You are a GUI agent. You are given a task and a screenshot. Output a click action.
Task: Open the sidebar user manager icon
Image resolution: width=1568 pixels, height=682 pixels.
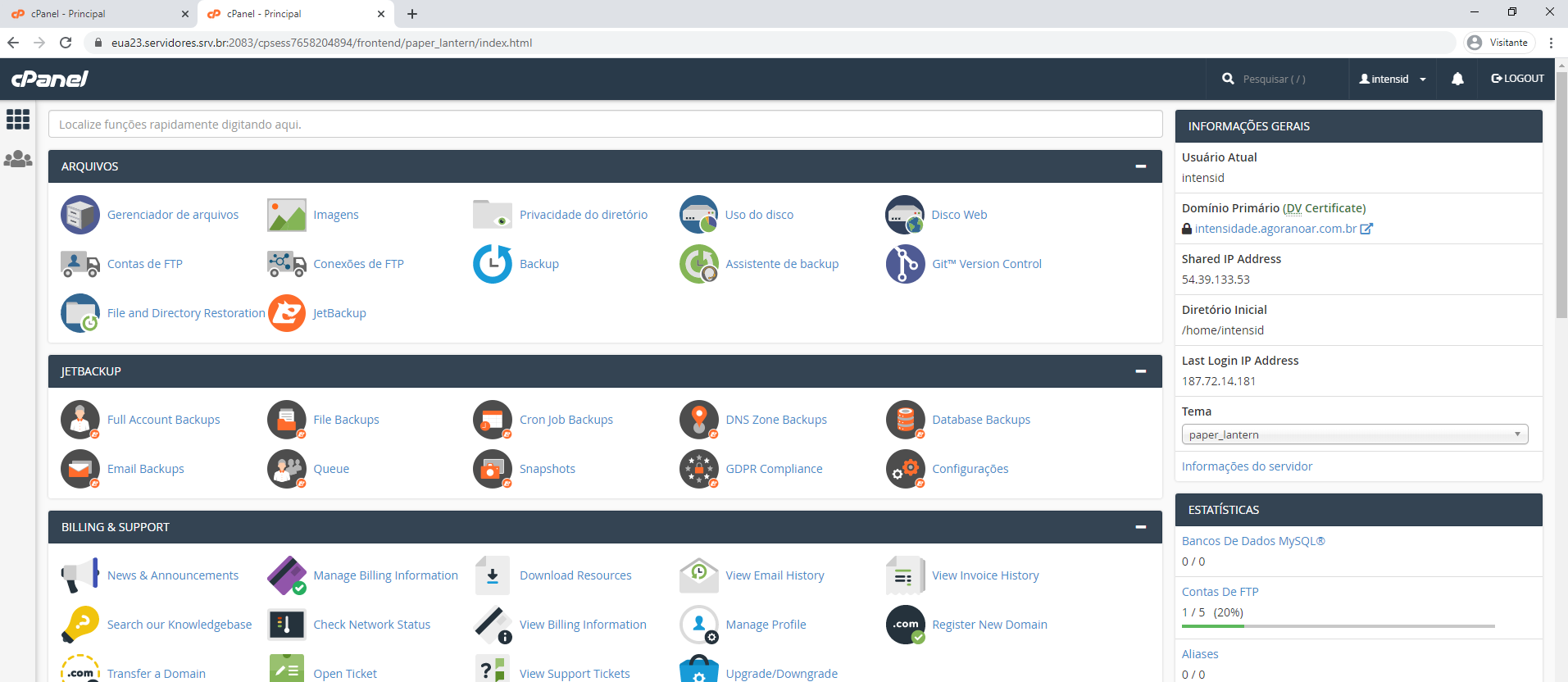18,159
